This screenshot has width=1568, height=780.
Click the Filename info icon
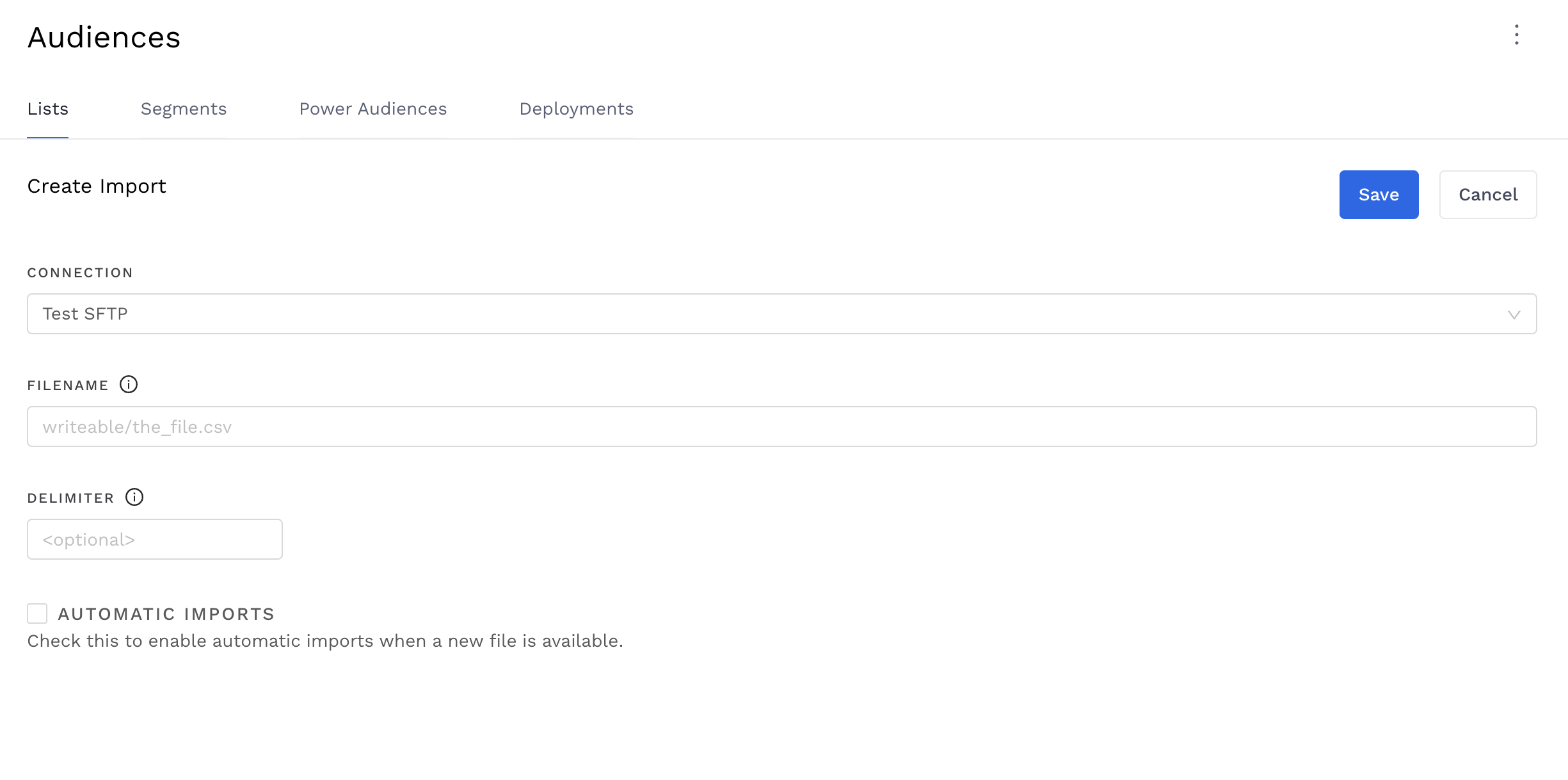[129, 384]
